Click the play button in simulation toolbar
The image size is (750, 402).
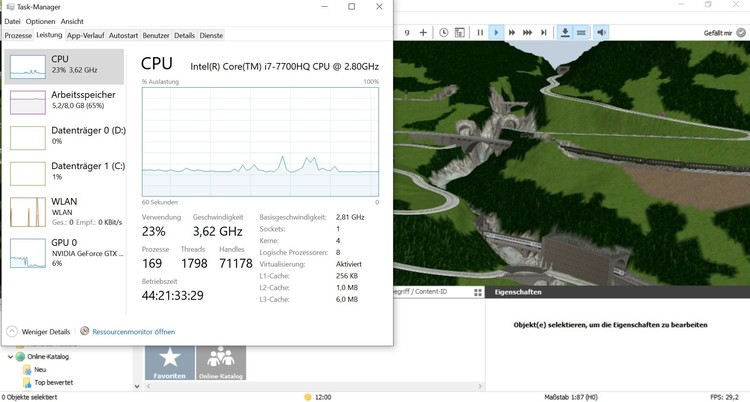click(496, 32)
